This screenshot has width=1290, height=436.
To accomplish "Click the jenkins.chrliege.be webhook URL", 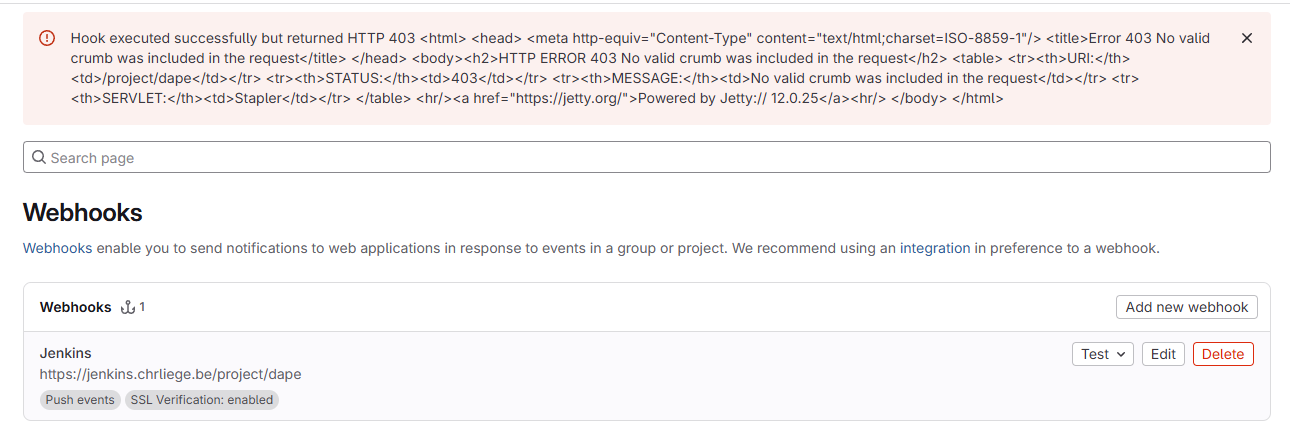I will pos(170,374).
